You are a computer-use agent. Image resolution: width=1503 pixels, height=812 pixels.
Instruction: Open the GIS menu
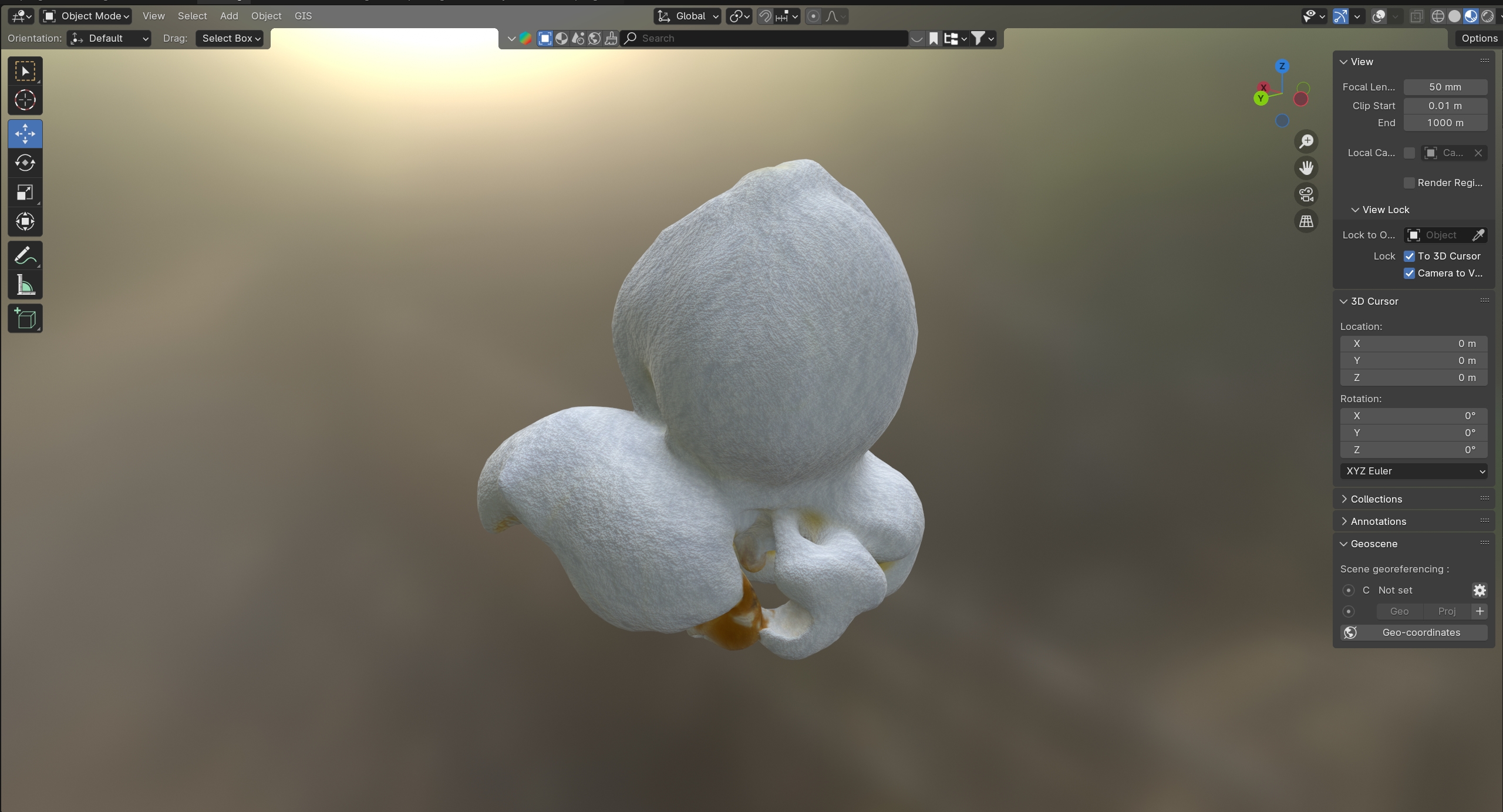(303, 16)
